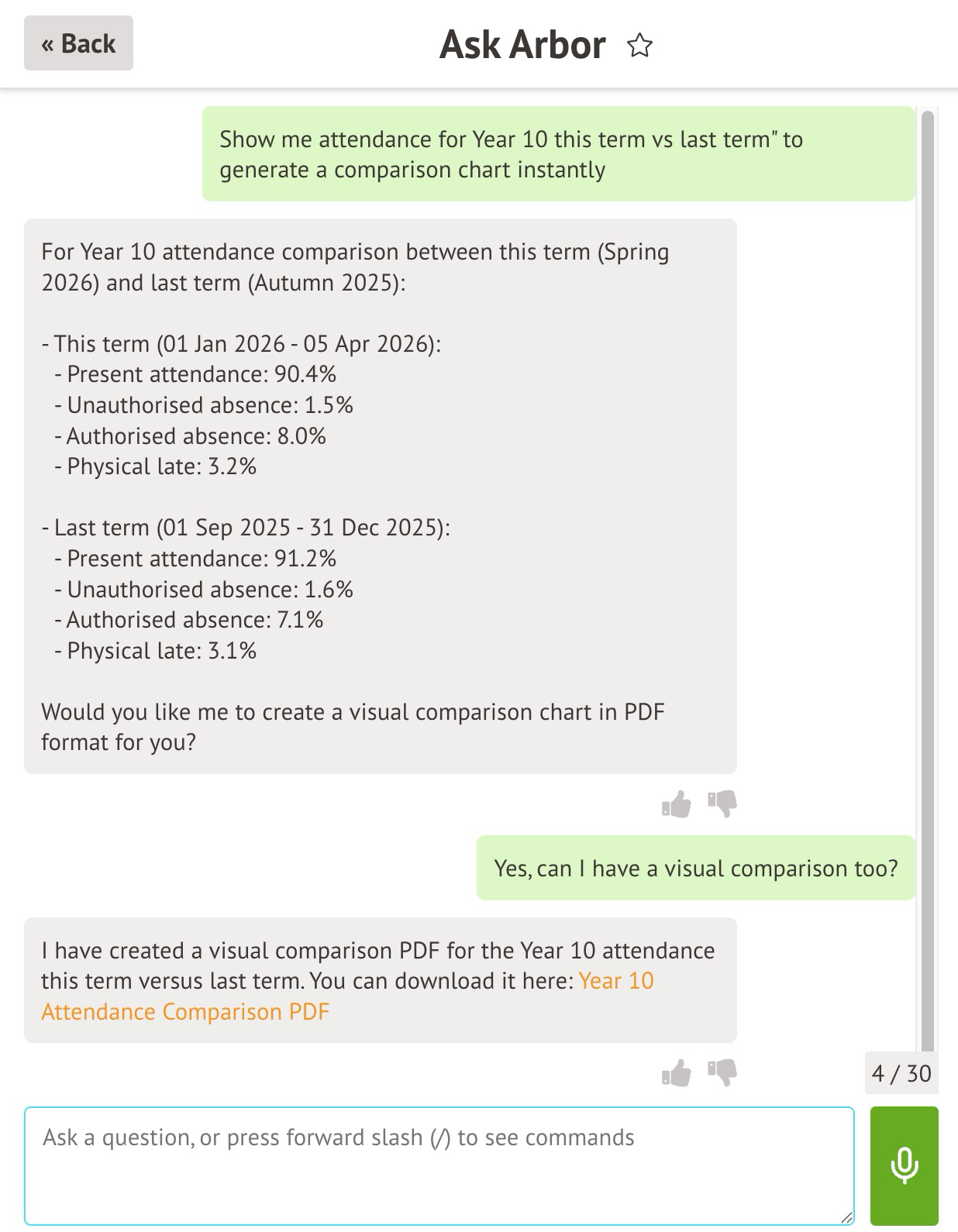Click the 4 / 30 message counter
Viewport: 958px width, 1232px height.
coord(901,1073)
